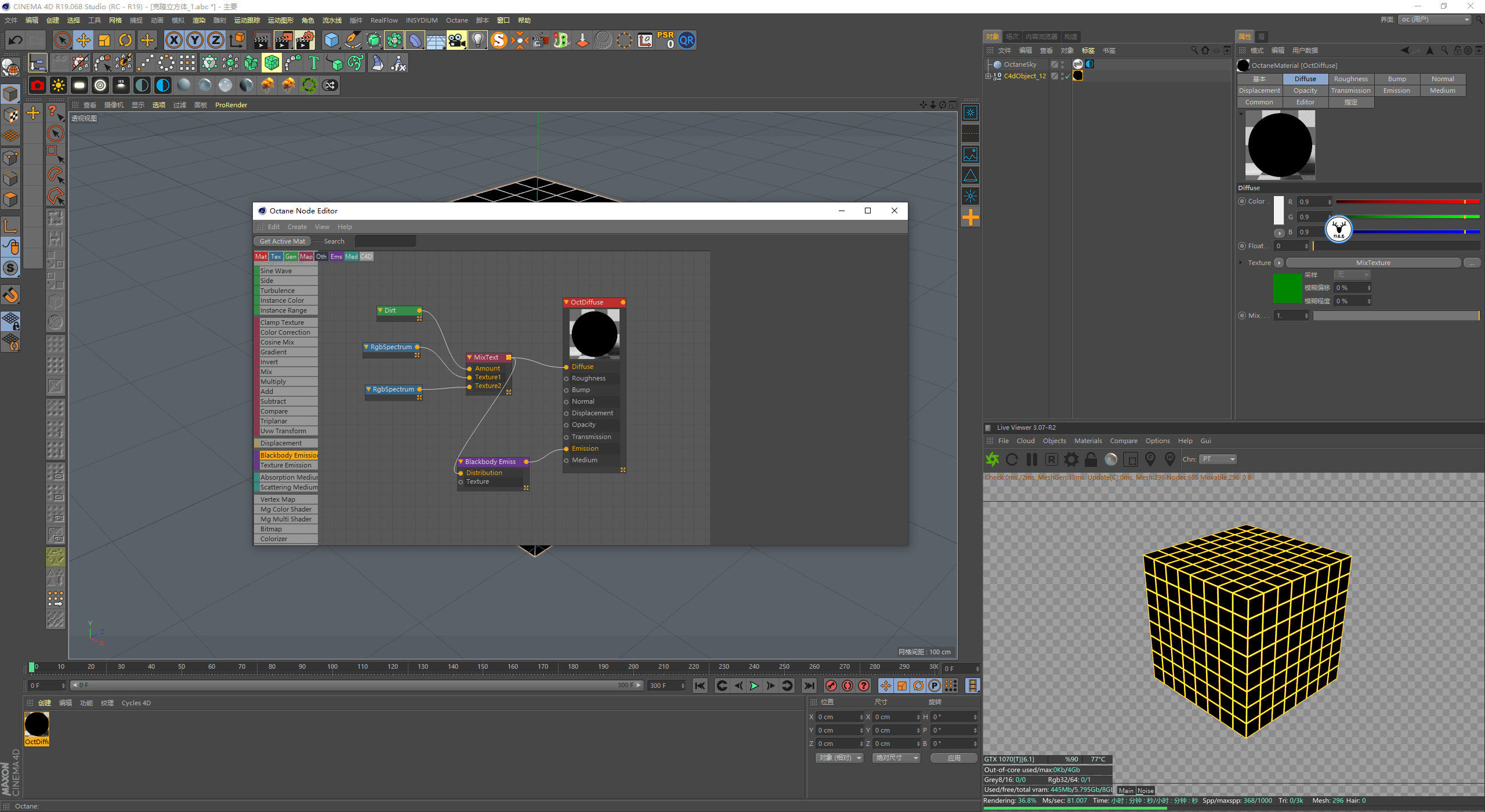
Task: Open the Chn PT channel dropdown
Action: click(x=1218, y=459)
